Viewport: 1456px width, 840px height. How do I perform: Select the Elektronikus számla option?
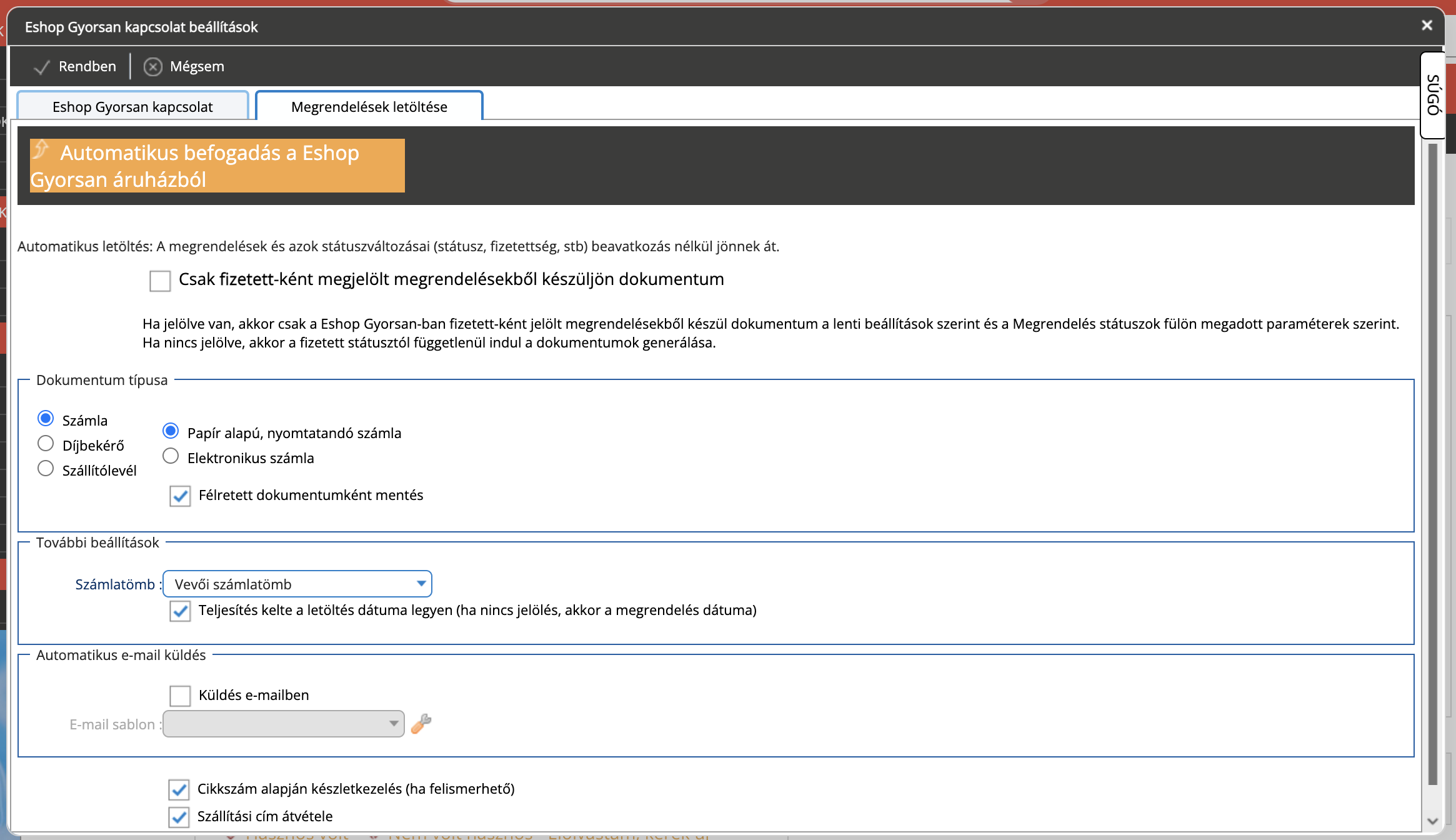(x=171, y=456)
